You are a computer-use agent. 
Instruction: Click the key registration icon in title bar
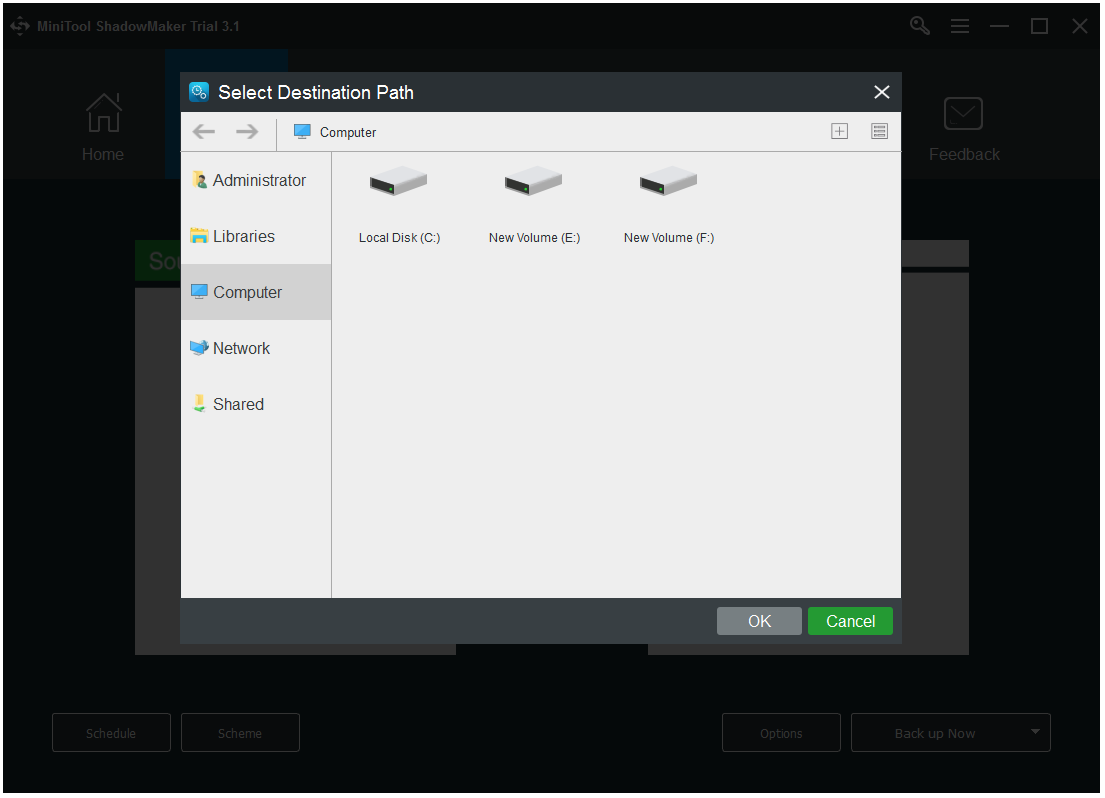coord(920,26)
